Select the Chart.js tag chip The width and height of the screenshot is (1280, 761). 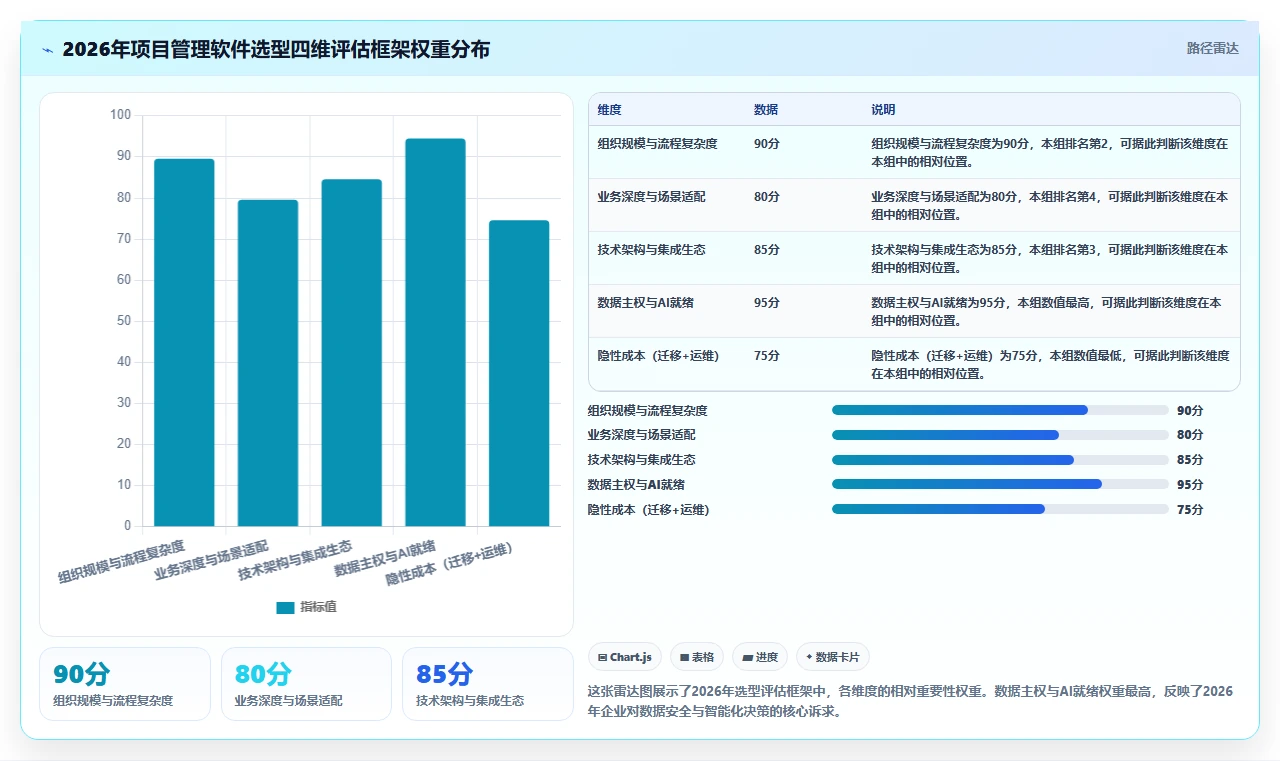click(x=625, y=657)
